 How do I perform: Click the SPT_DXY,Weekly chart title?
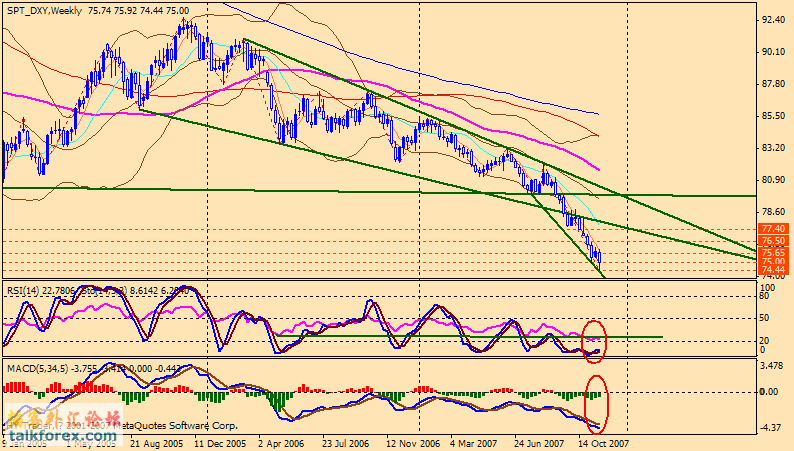tap(45, 11)
